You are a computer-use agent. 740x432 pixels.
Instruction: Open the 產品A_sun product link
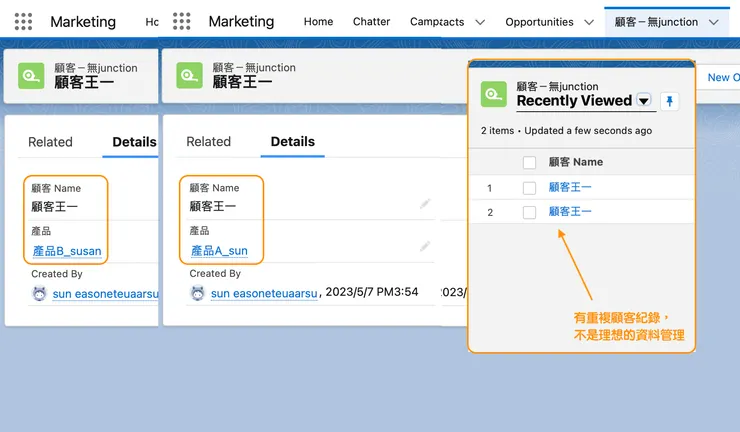pos(219,251)
